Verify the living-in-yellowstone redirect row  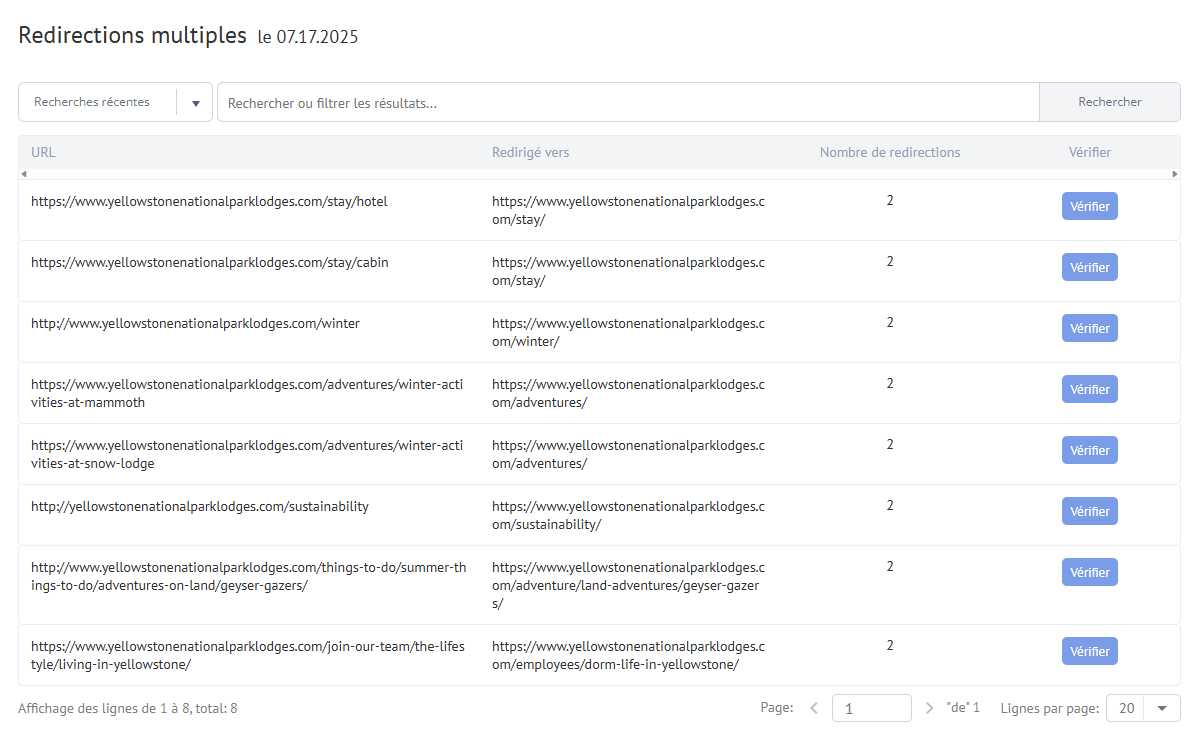[1090, 651]
